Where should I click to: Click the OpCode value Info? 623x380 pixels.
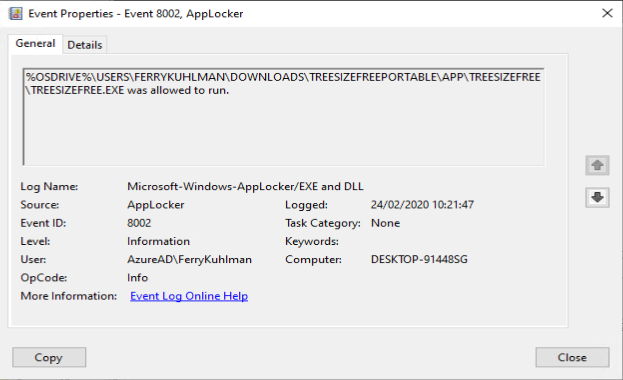tap(137, 277)
